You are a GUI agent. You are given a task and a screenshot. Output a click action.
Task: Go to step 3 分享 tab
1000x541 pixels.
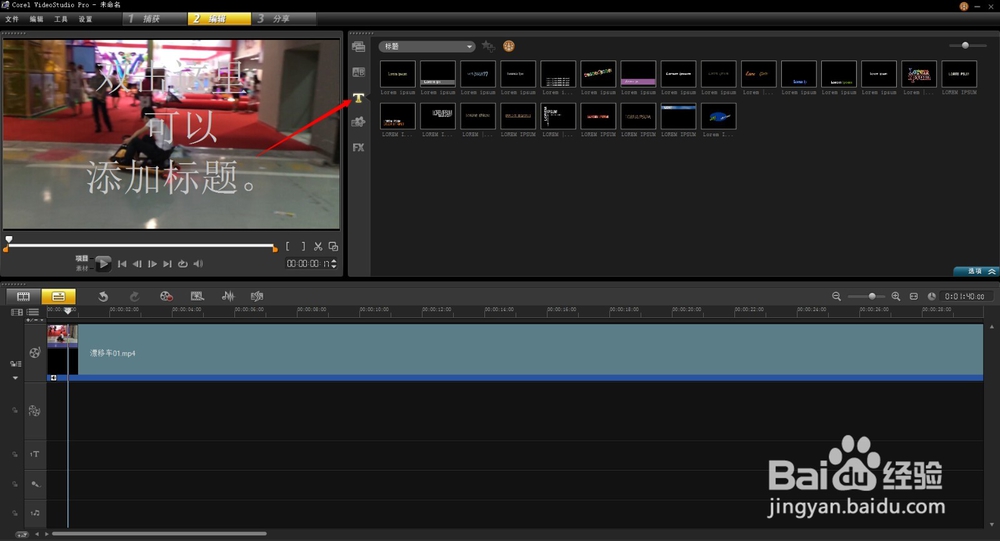(x=284, y=19)
